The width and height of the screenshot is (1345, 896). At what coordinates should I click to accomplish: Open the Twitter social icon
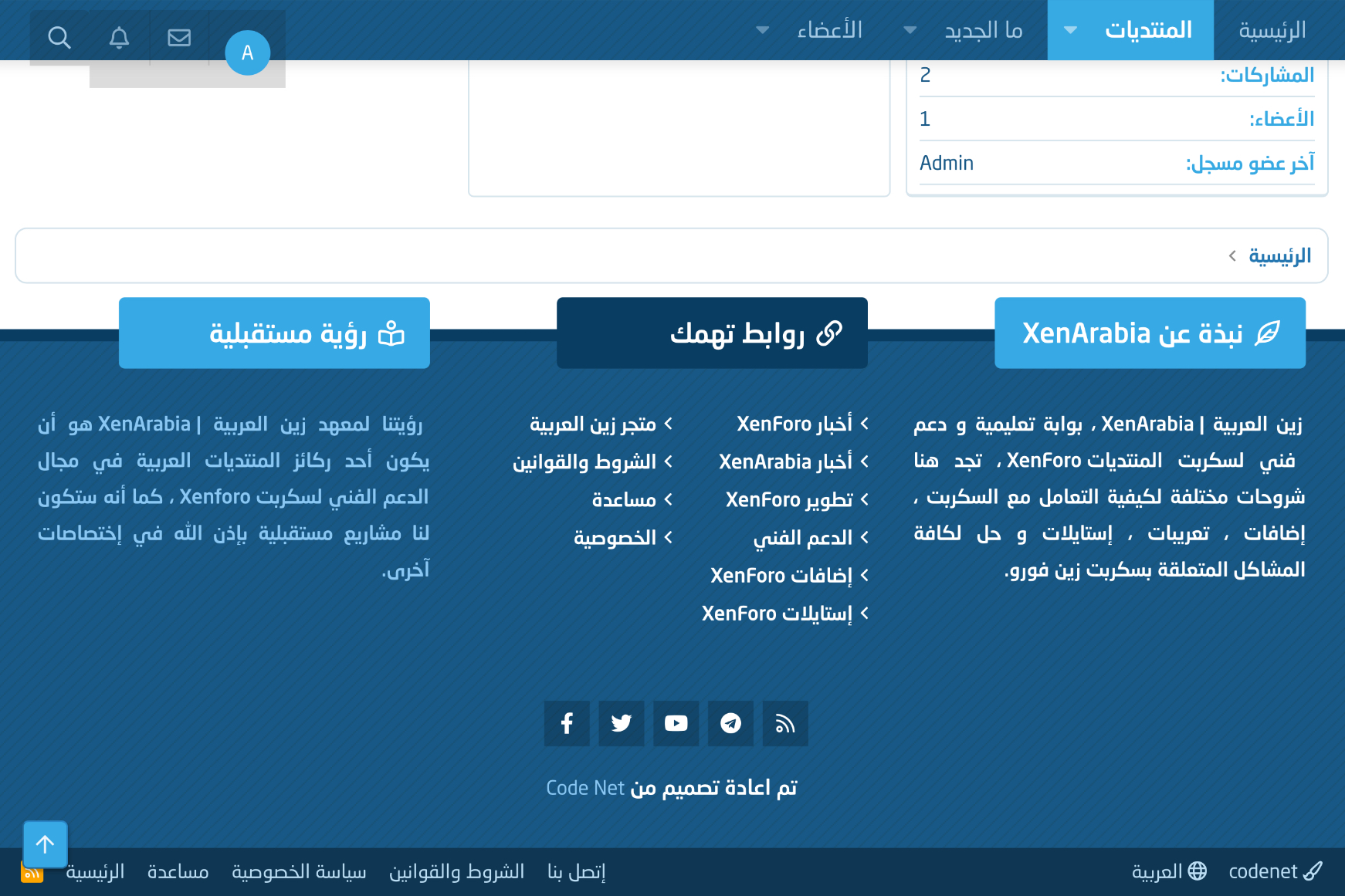pyautogui.click(x=622, y=723)
